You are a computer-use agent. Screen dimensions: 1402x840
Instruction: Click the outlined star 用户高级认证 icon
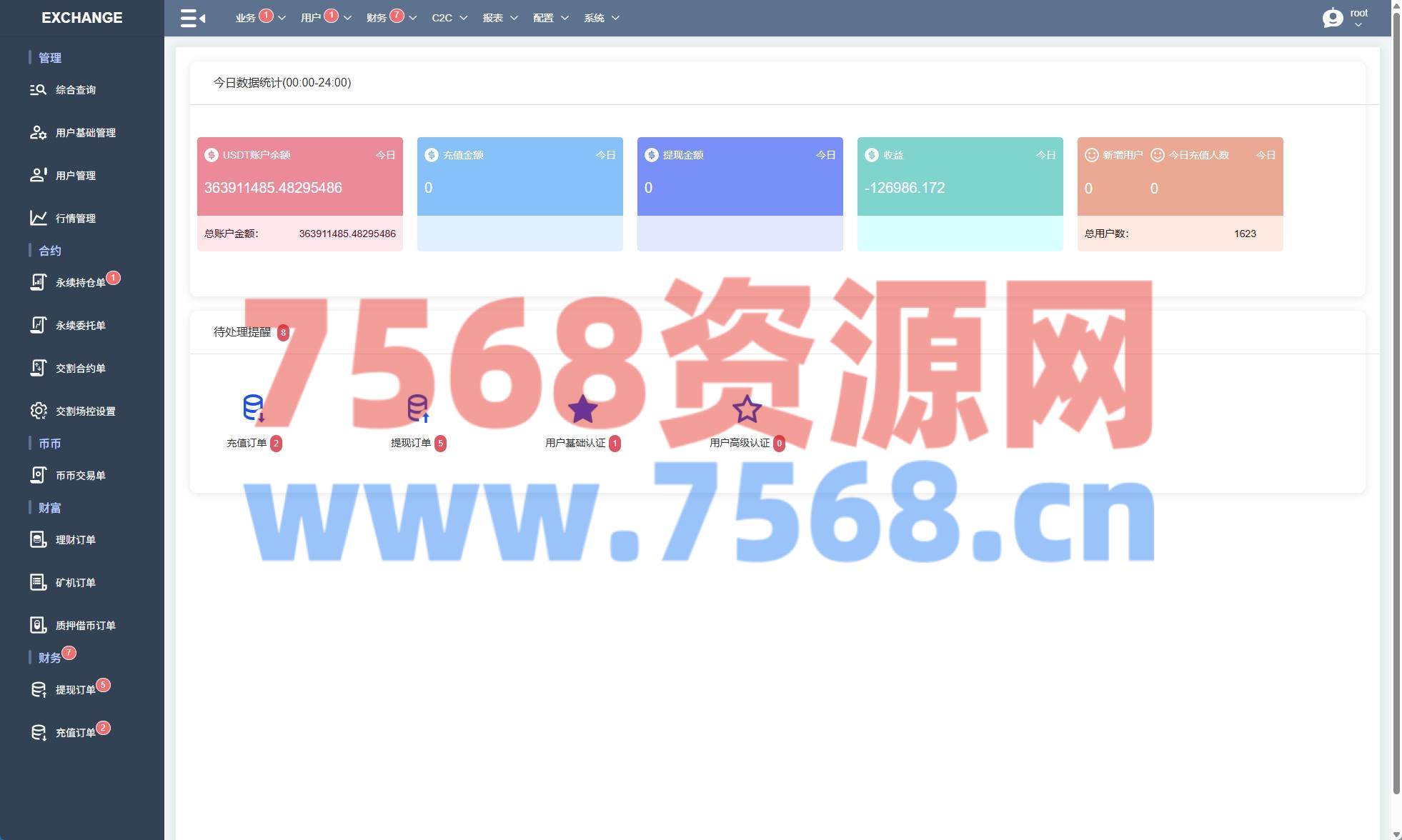(x=747, y=409)
